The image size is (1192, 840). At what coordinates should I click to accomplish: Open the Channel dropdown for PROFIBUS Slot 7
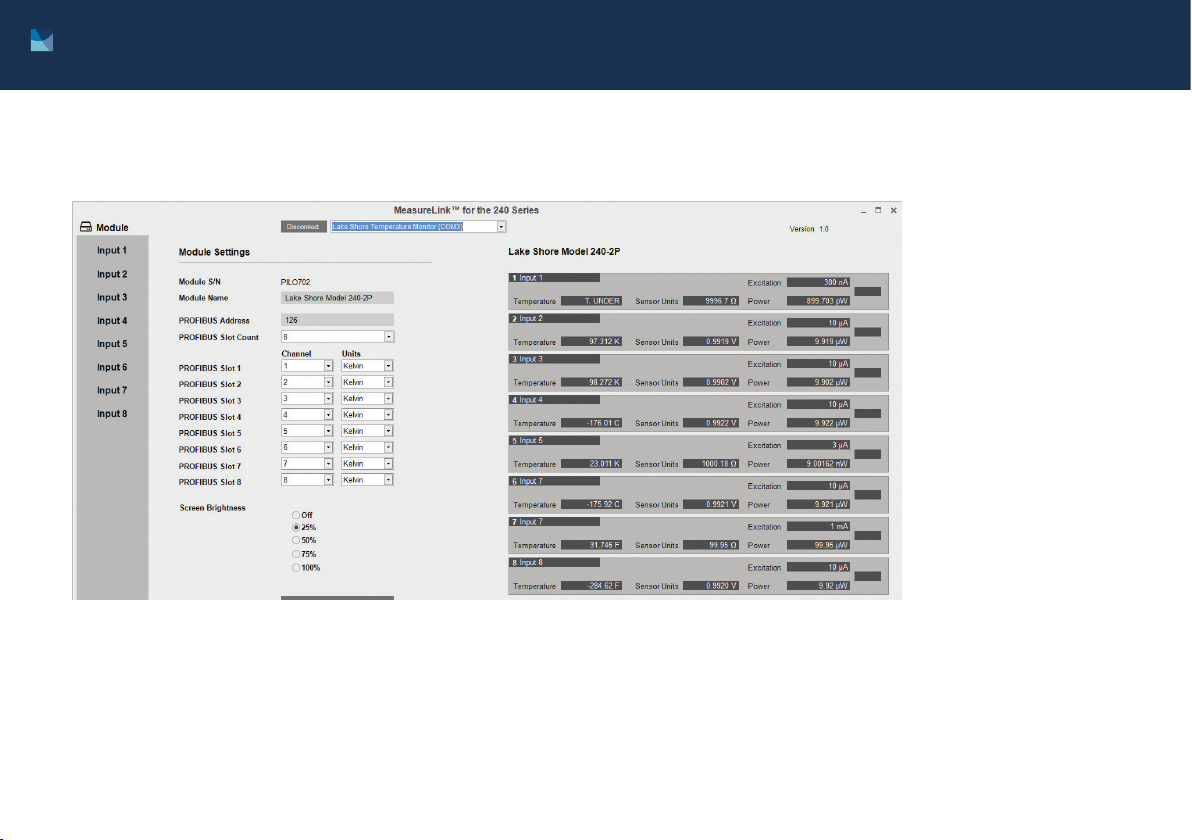[328, 464]
